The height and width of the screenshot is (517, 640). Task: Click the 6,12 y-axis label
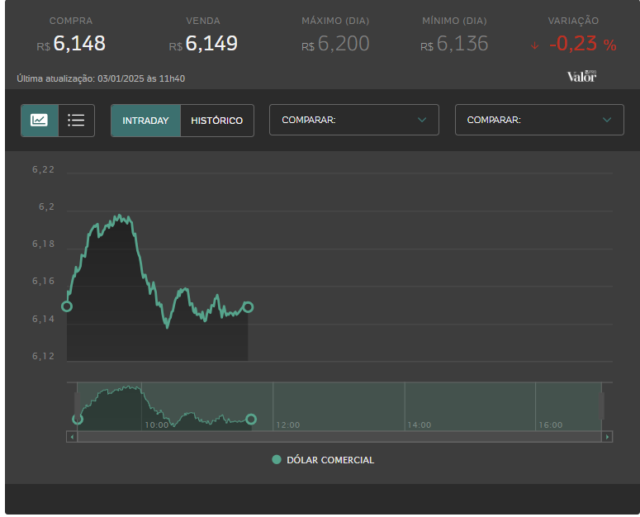pyautogui.click(x=43, y=356)
